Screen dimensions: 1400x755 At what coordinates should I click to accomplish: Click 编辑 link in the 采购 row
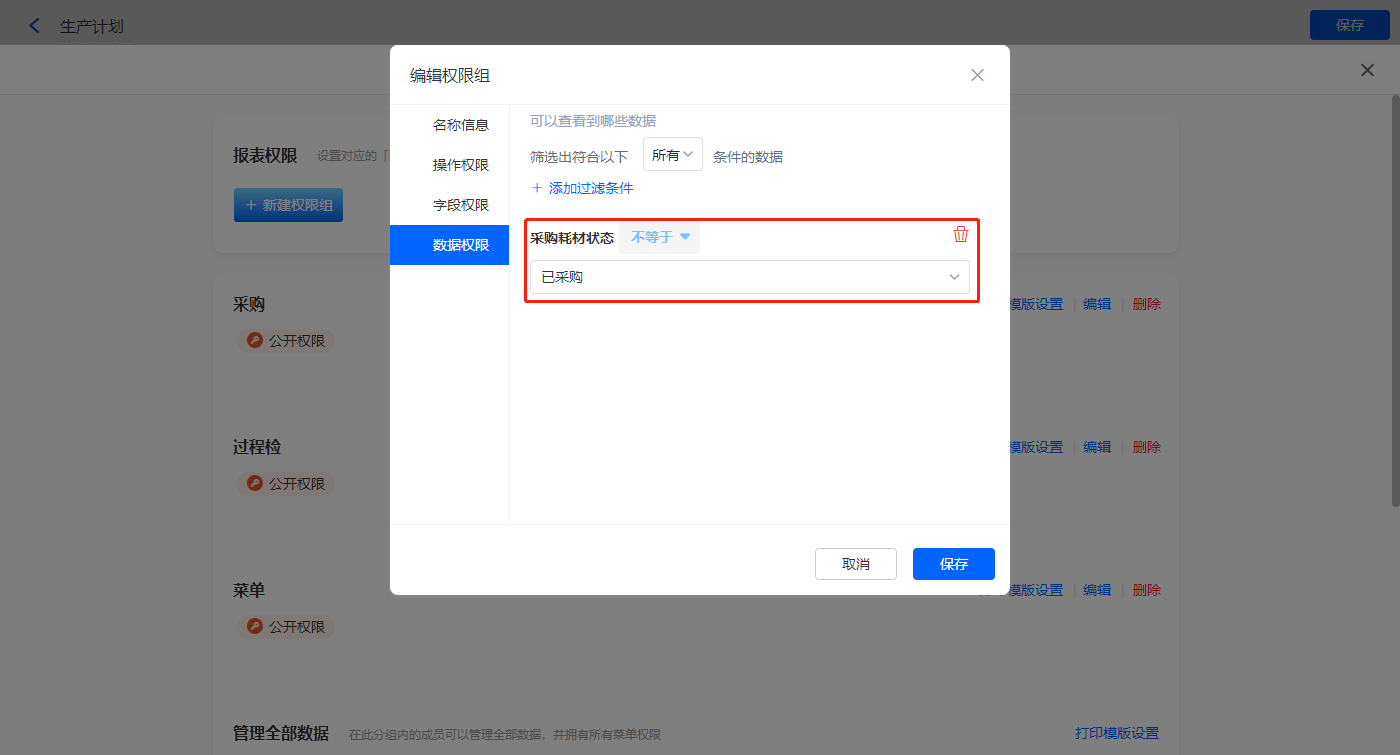pyautogui.click(x=1097, y=304)
